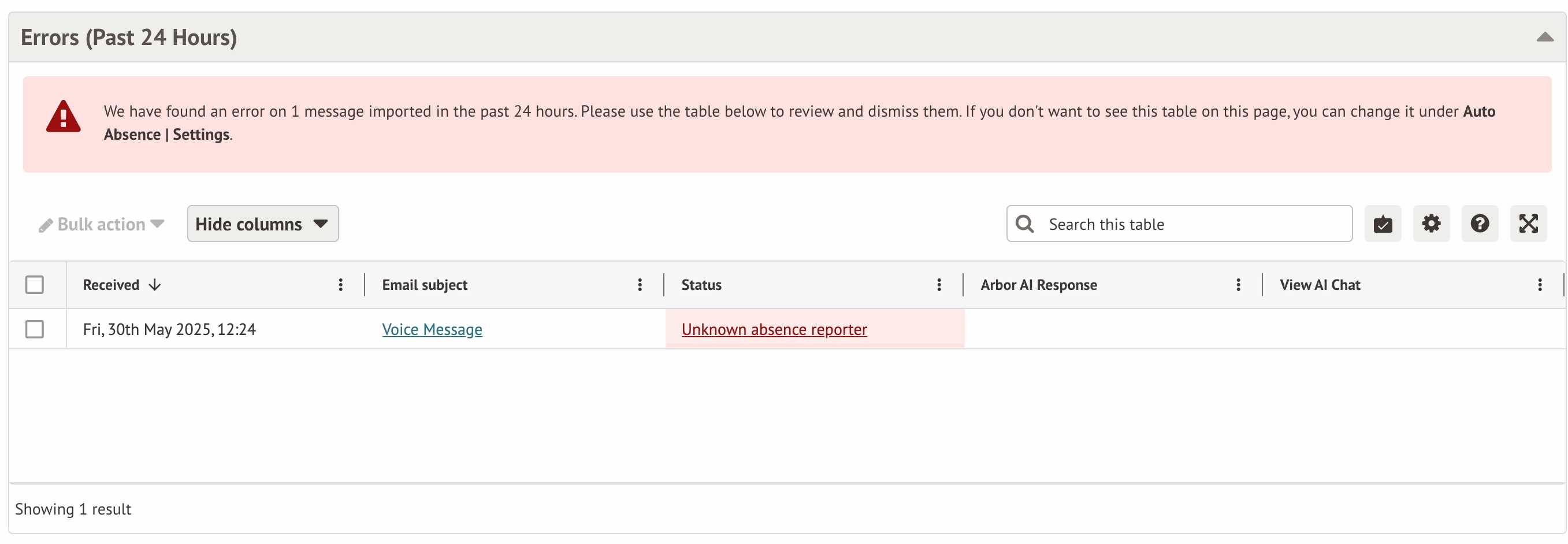Click Unknown absence reporter status link
This screenshot has width=1568, height=544.
(774, 329)
